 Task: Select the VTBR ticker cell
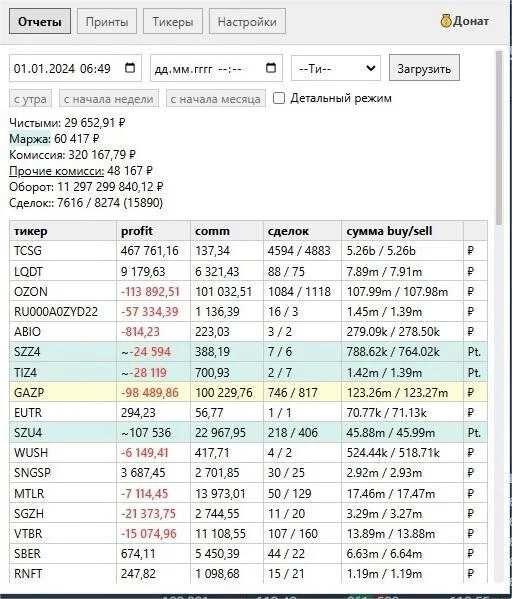[63, 534]
